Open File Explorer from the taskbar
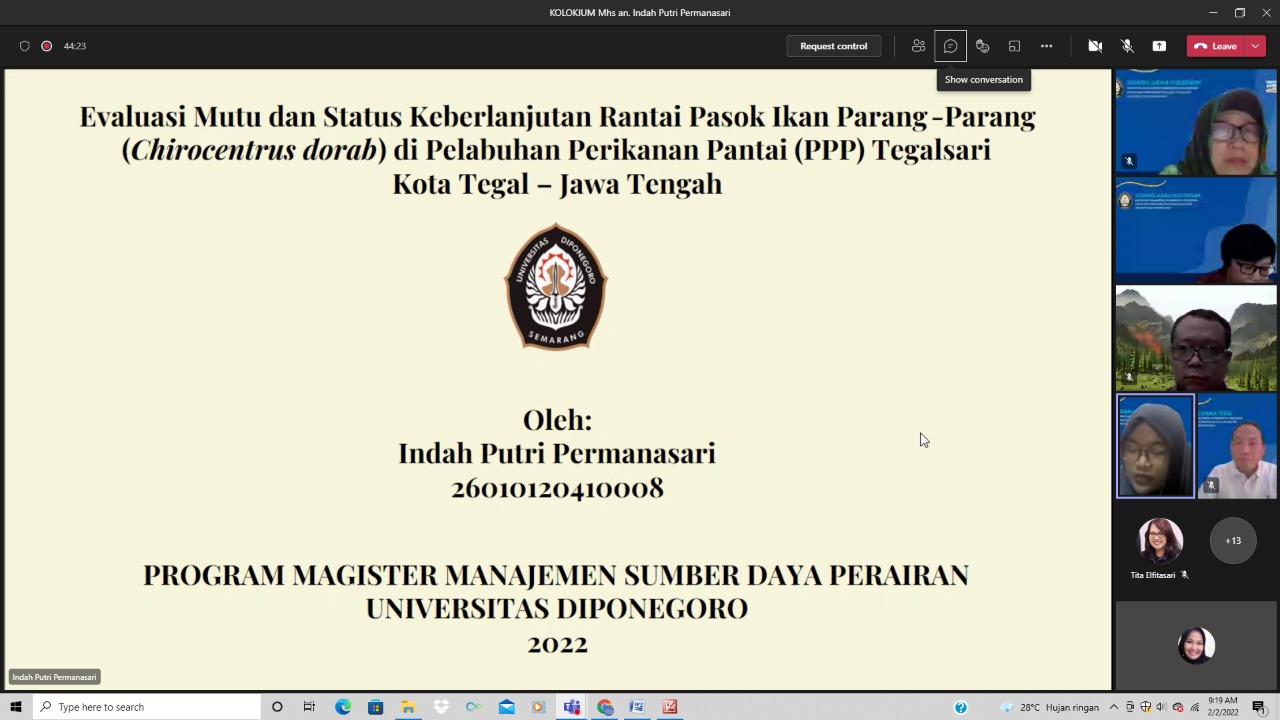Viewport: 1280px width, 720px height. (x=408, y=707)
